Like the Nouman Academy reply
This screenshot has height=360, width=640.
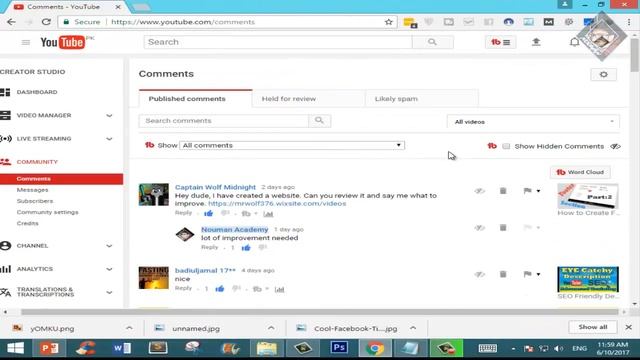[x=246, y=247]
